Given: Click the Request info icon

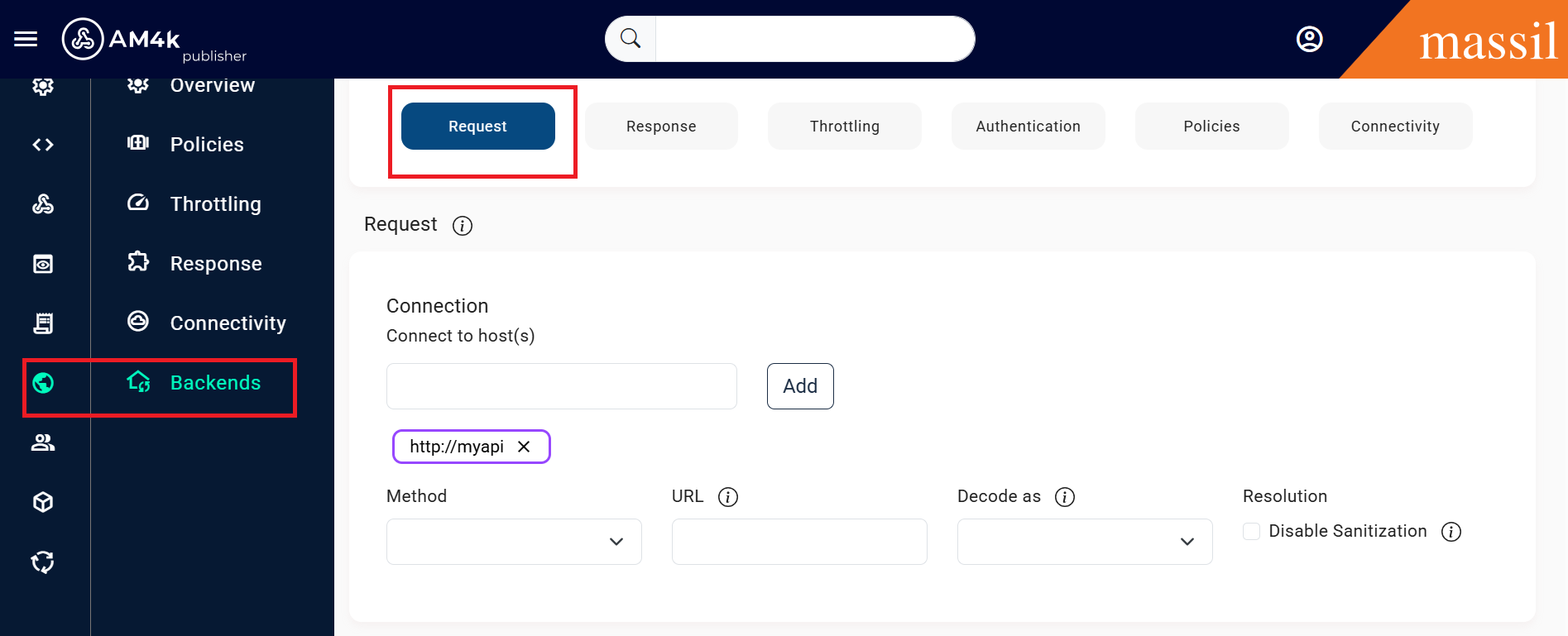Looking at the screenshot, I should [463, 226].
